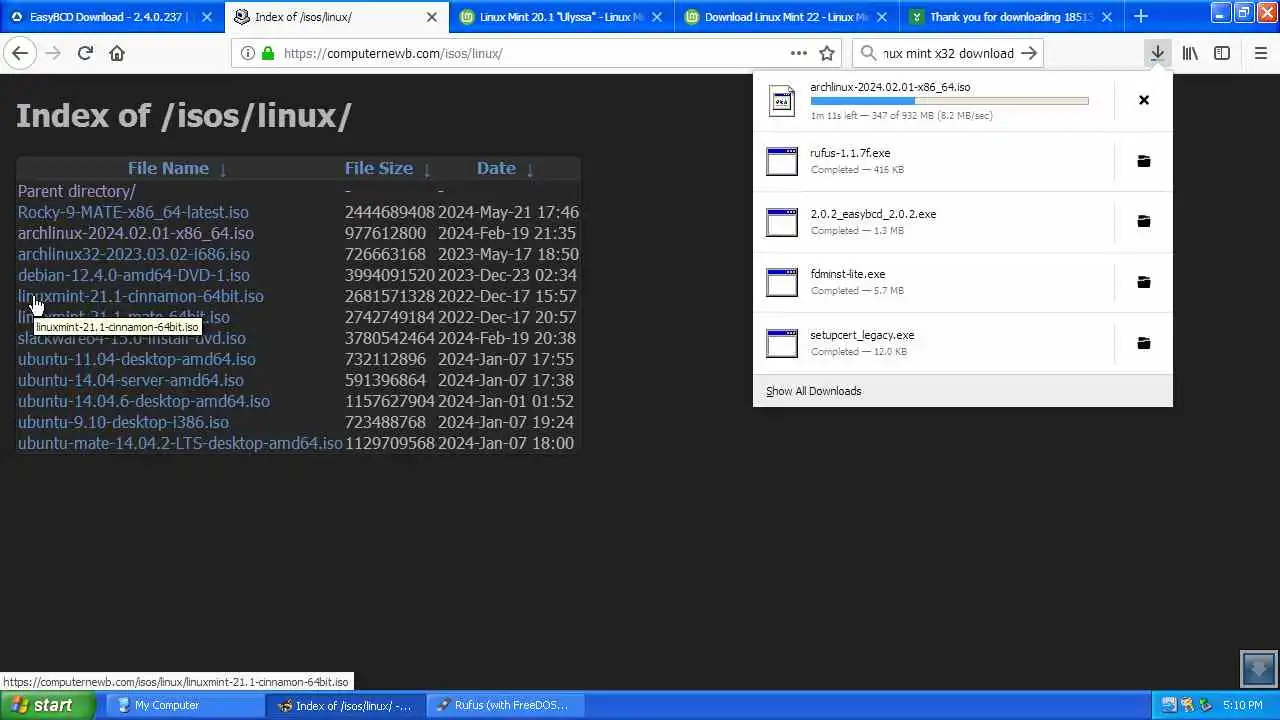This screenshot has width=1280, height=720.
Task: Download ubuntu-9.10-desktop-i386.iso
Action: click(x=123, y=422)
